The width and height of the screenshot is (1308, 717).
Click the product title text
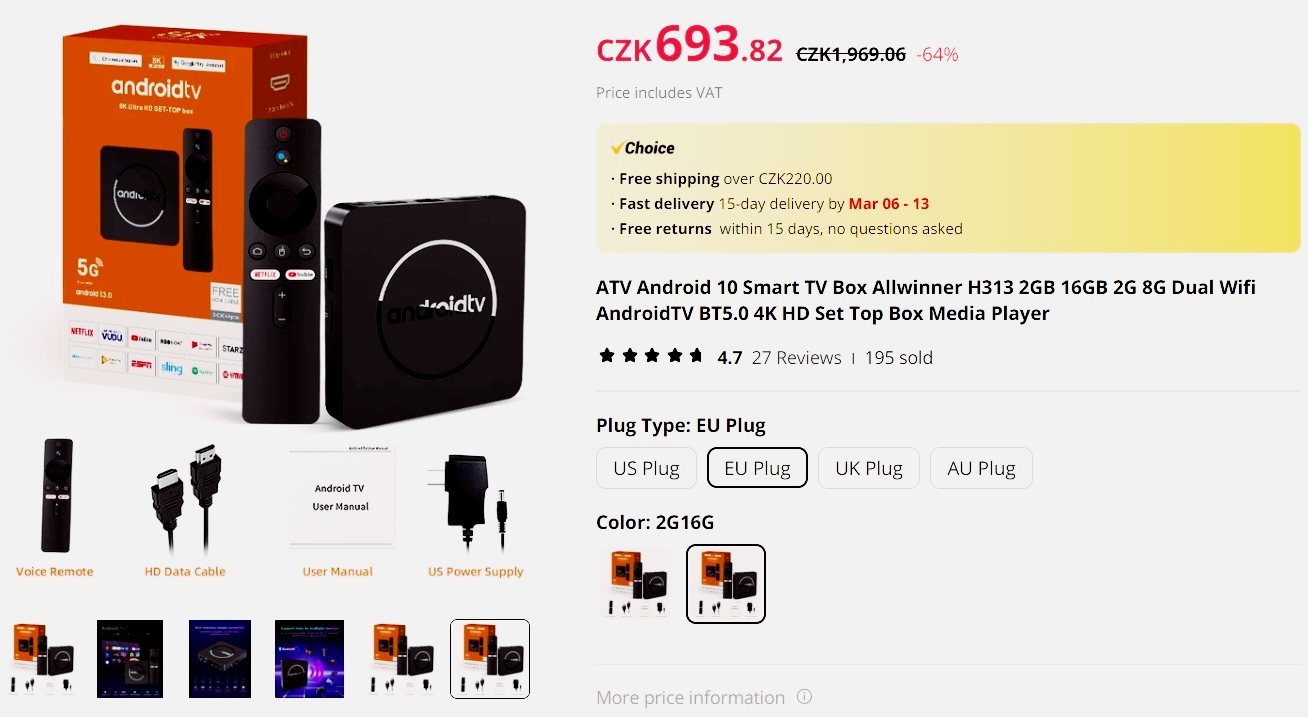(x=926, y=300)
